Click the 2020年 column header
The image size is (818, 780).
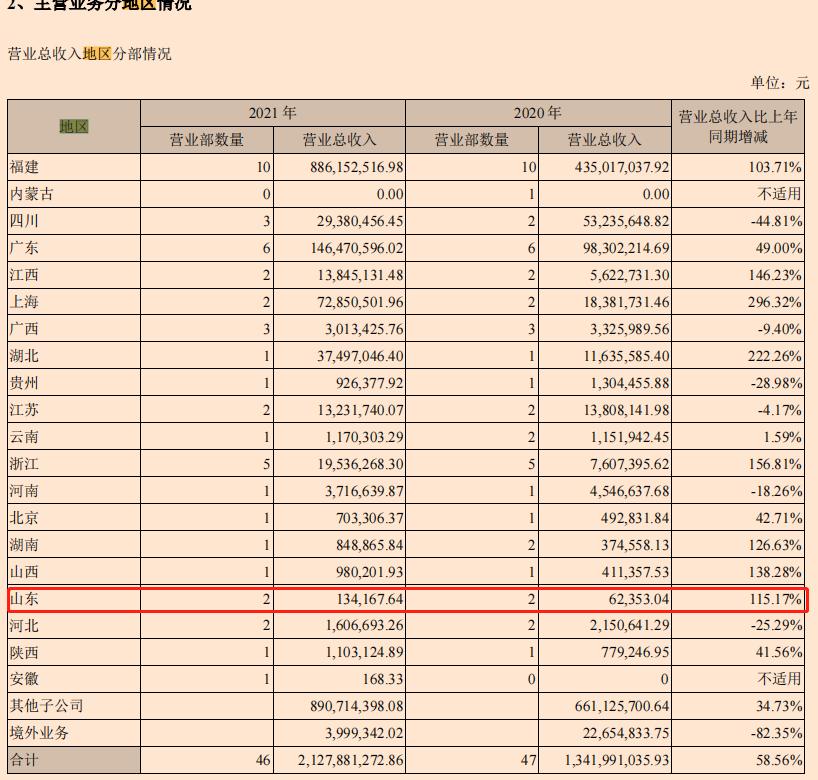(538, 113)
